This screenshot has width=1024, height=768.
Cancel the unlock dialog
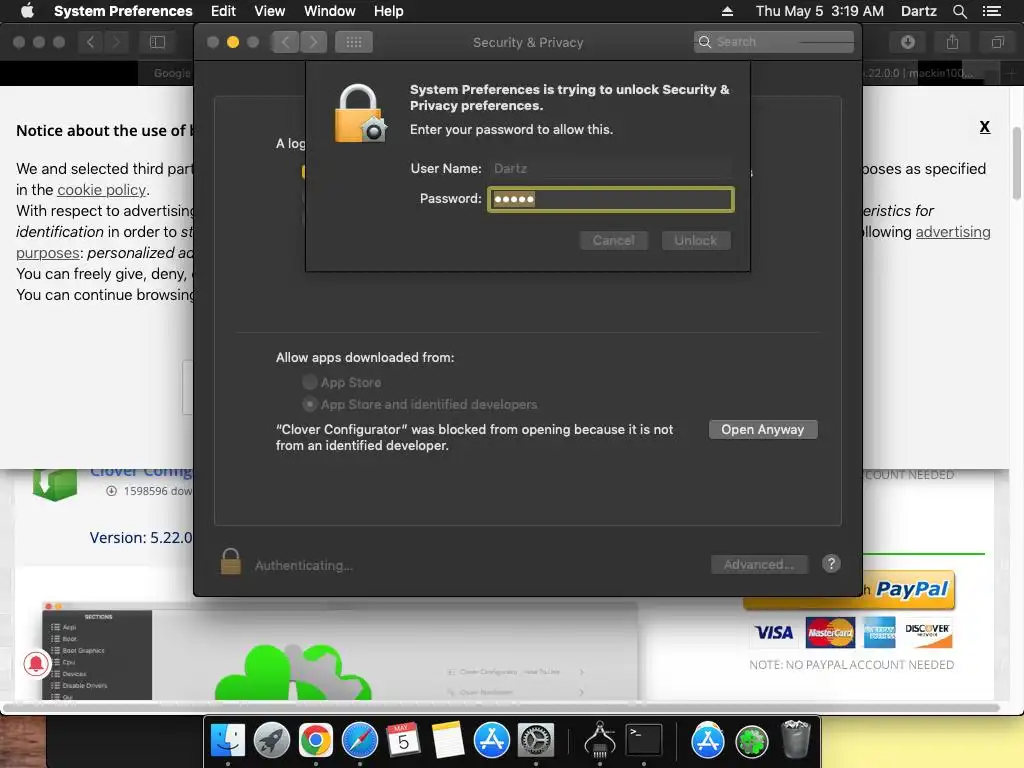point(613,240)
